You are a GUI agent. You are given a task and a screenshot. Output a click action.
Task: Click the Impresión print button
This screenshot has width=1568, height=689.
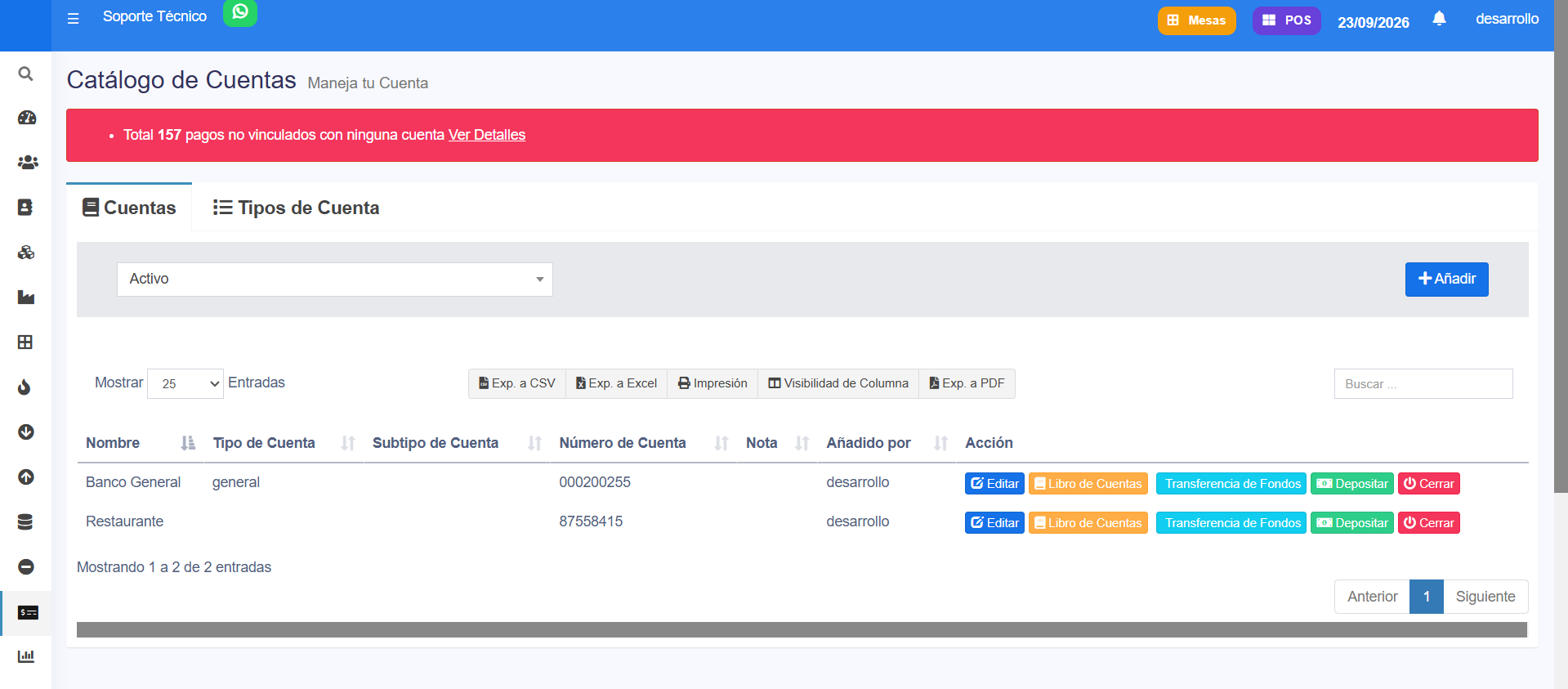[713, 383]
